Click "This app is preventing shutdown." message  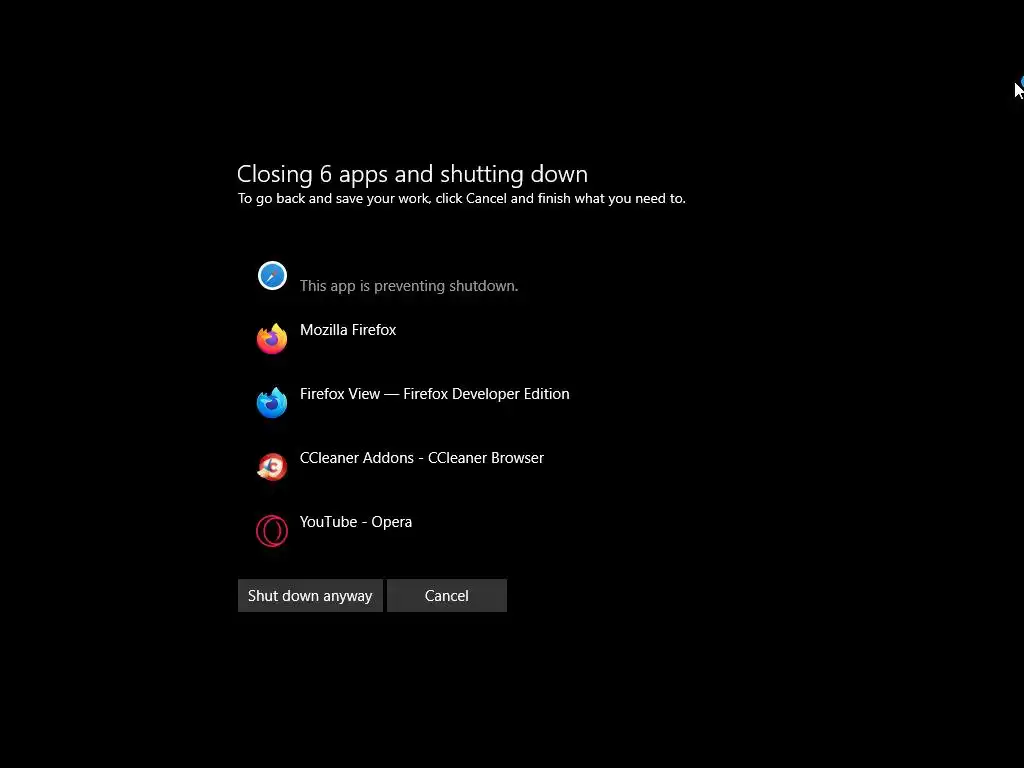pos(409,286)
